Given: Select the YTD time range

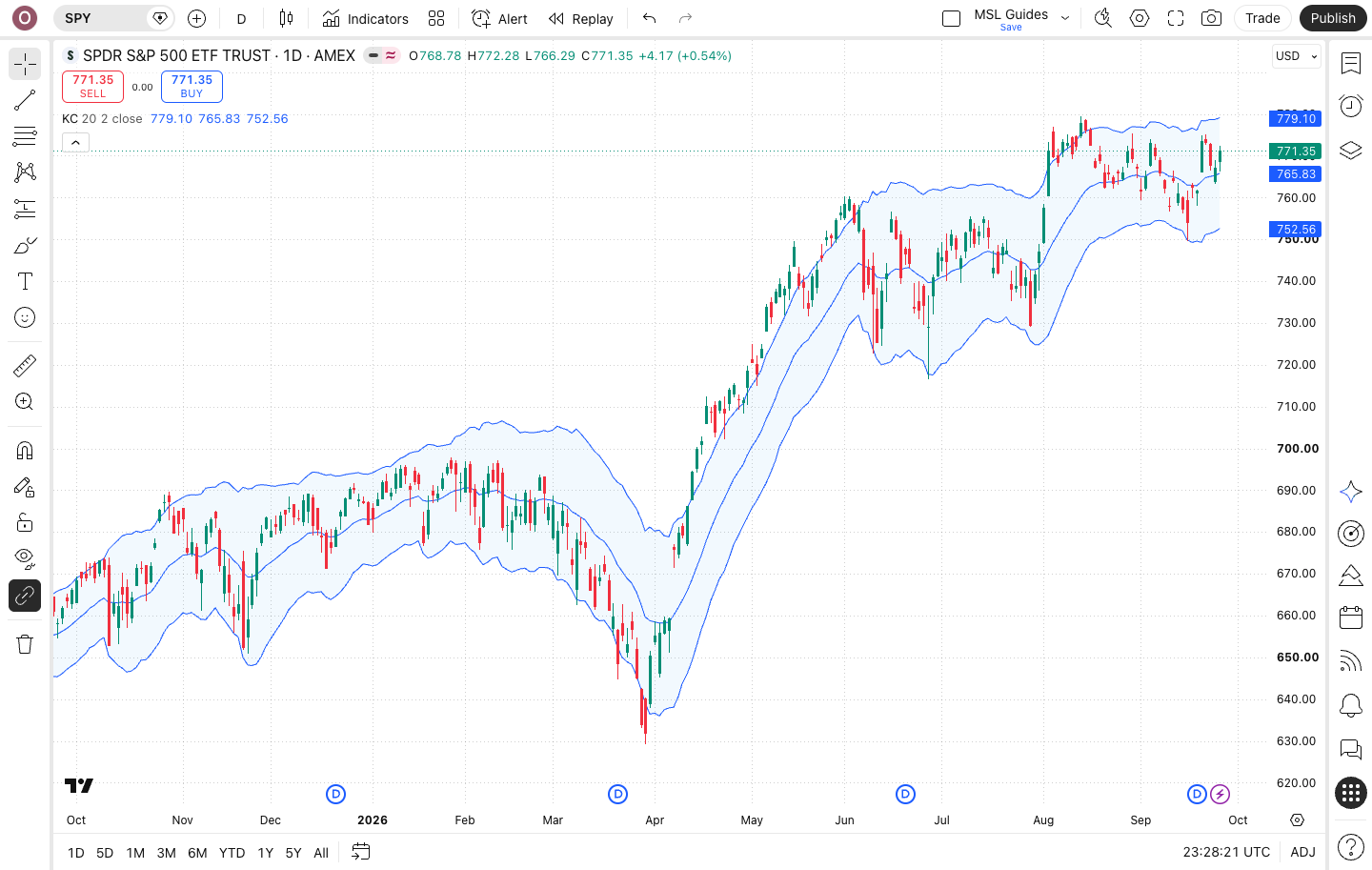Looking at the screenshot, I should pyautogui.click(x=232, y=853).
